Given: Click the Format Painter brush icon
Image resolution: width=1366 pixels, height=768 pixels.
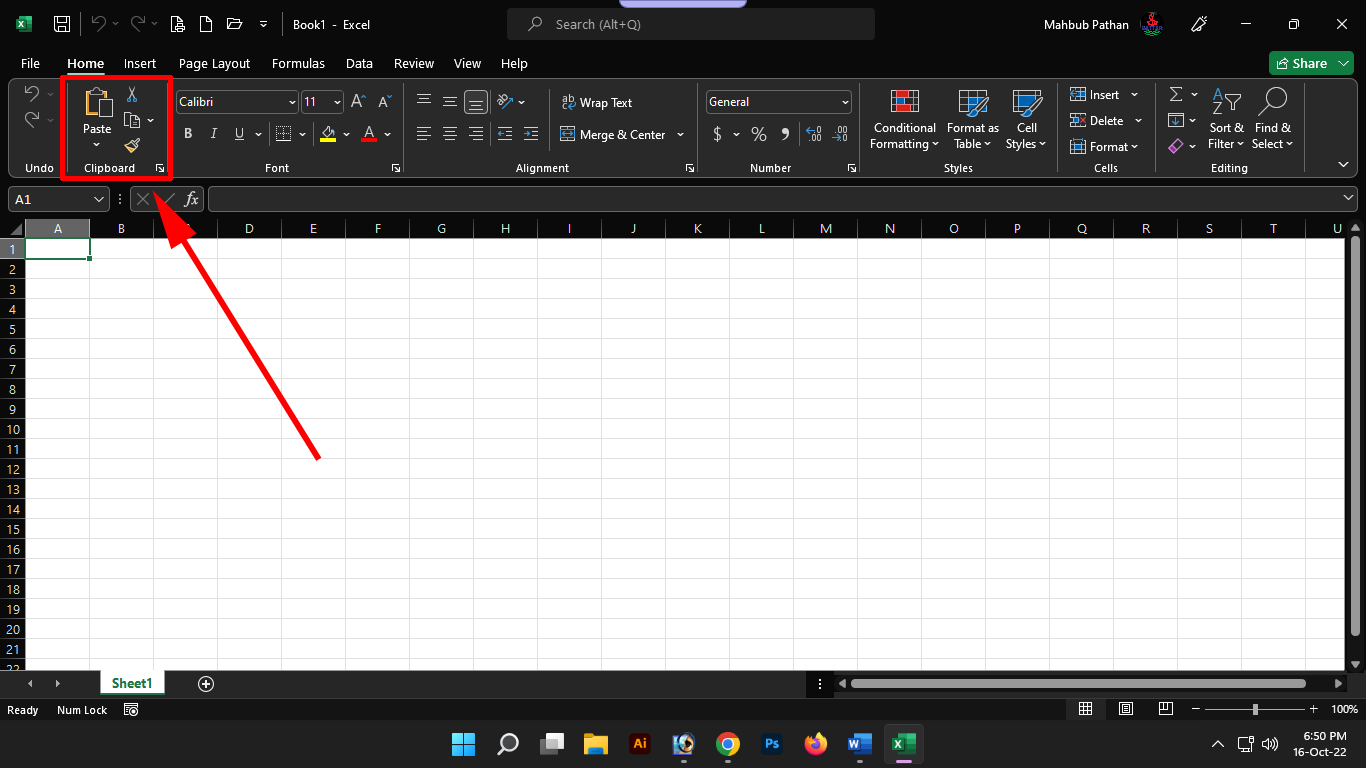Looking at the screenshot, I should [x=132, y=146].
